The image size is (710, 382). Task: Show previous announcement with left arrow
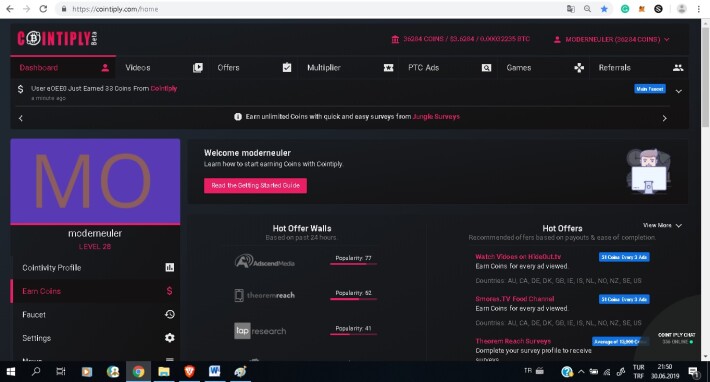point(20,118)
